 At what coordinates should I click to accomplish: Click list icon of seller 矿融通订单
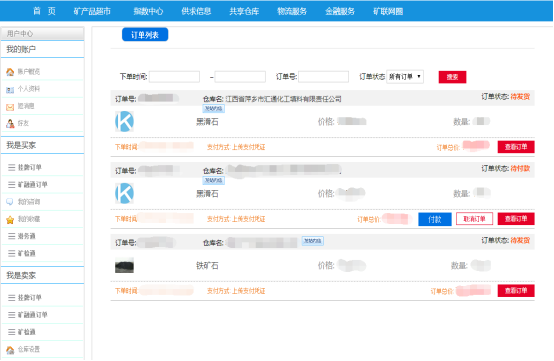coord(12,315)
